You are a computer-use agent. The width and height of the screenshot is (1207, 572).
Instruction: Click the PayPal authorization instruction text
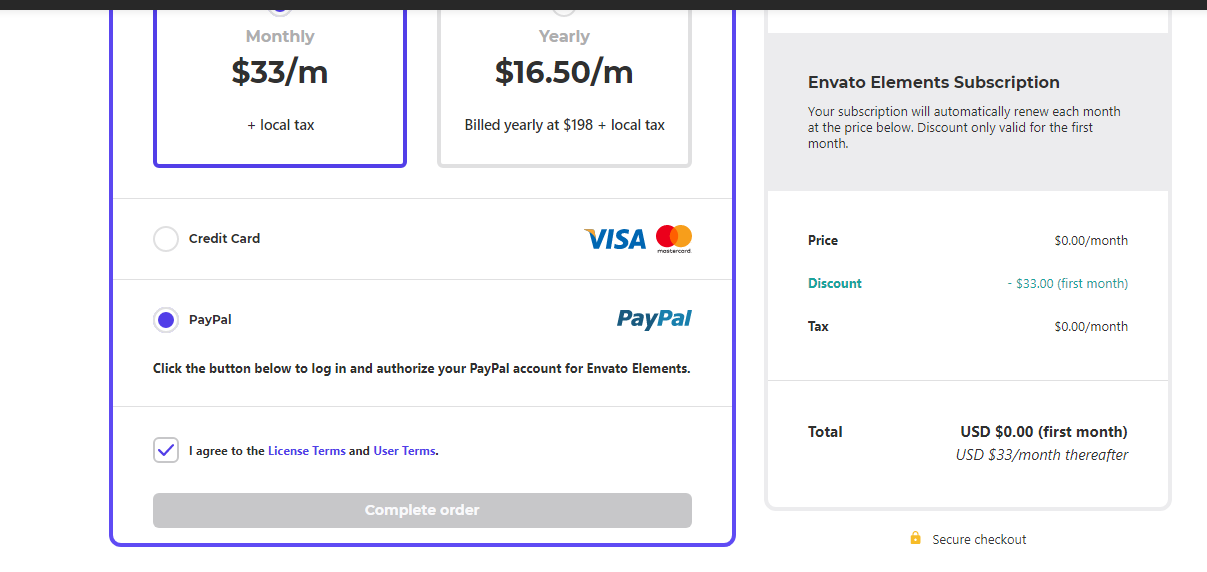(421, 368)
